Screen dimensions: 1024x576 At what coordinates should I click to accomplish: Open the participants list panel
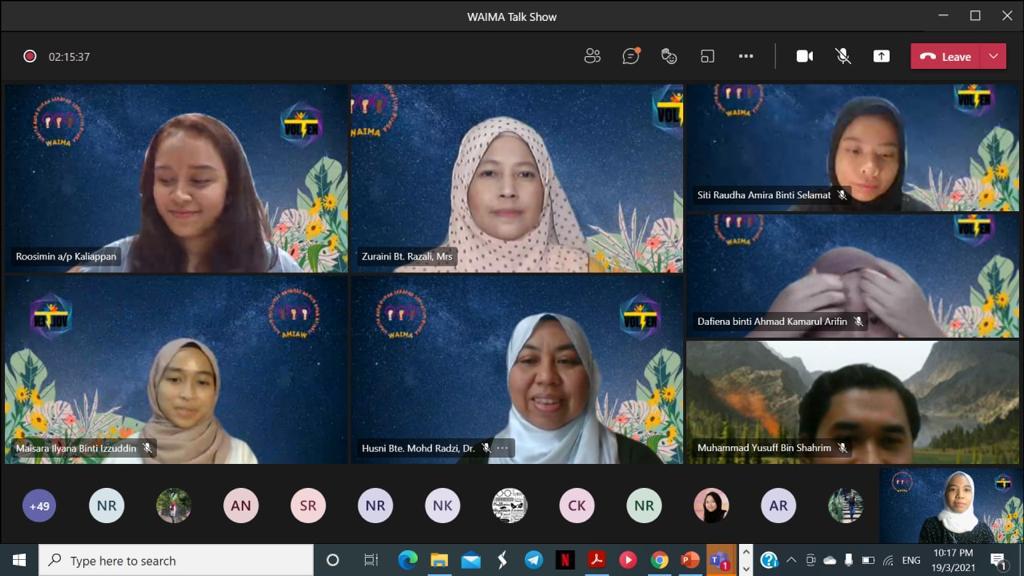592,56
